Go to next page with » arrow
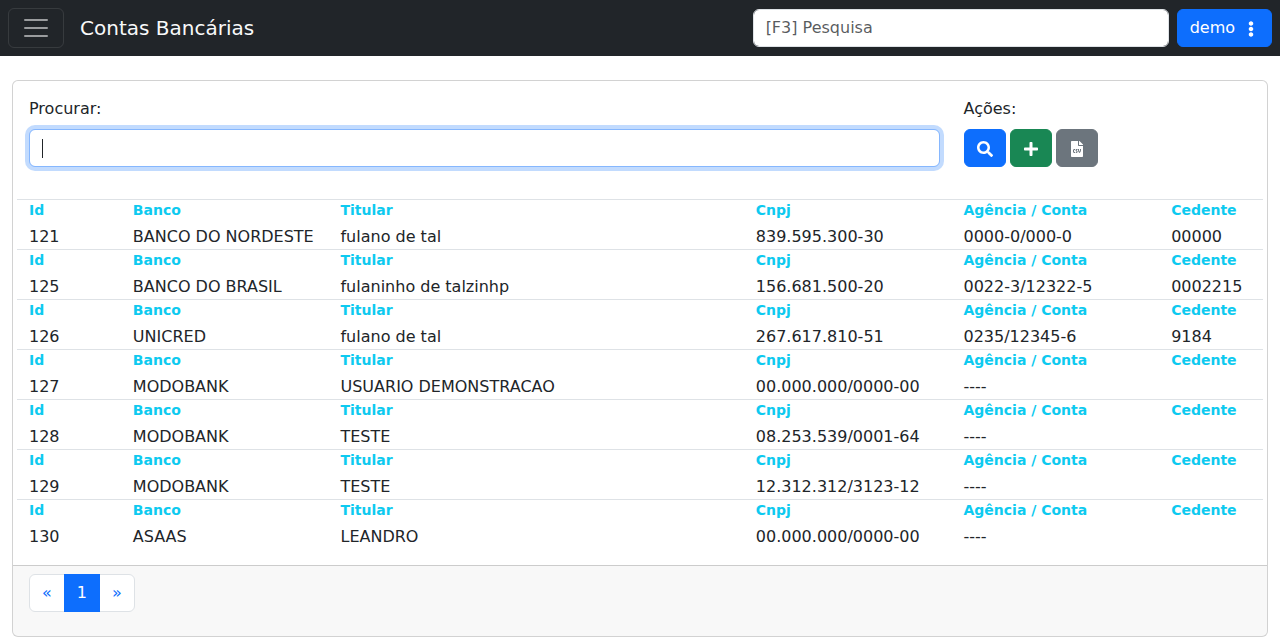 pyautogui.click(x=117, y=593)
